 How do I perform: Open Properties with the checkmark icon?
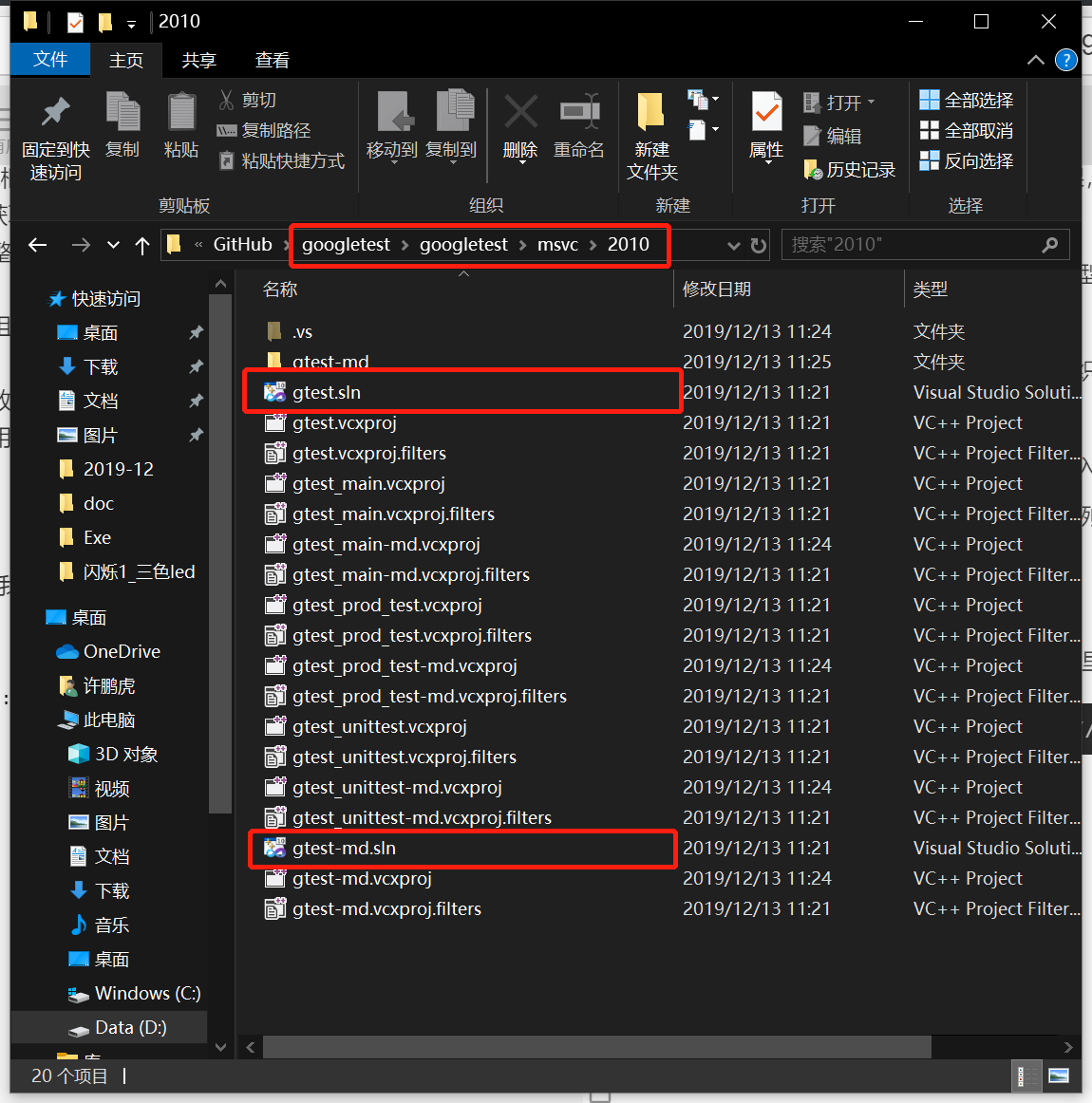coord(767,126)
